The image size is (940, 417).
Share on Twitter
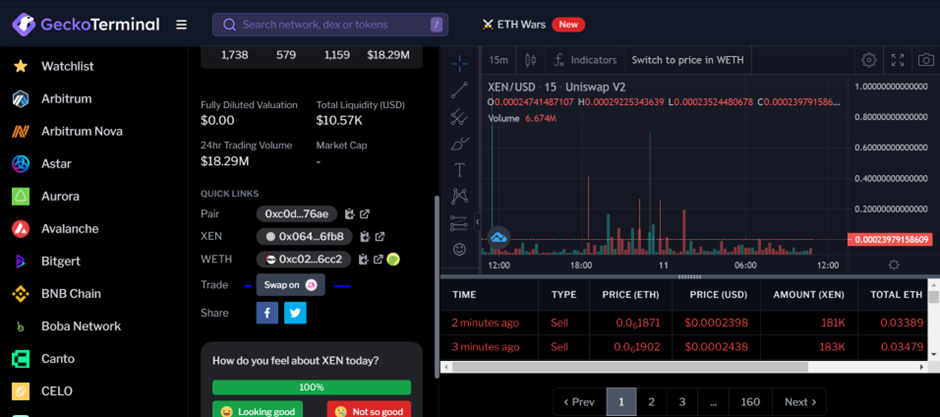pos(296,313)
